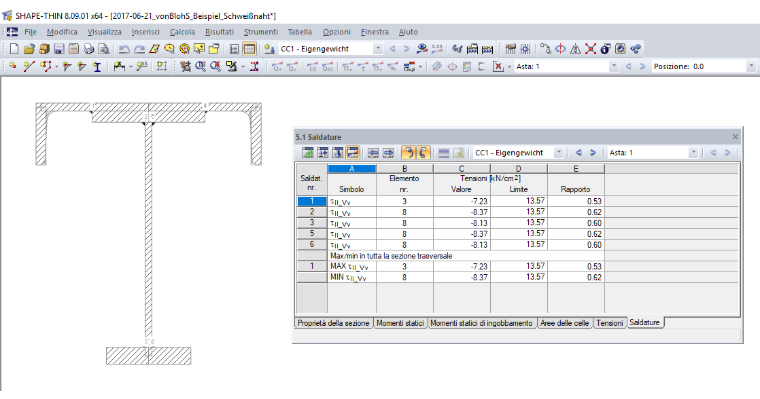Open the info icon with black circle

(x=605, y=48)
